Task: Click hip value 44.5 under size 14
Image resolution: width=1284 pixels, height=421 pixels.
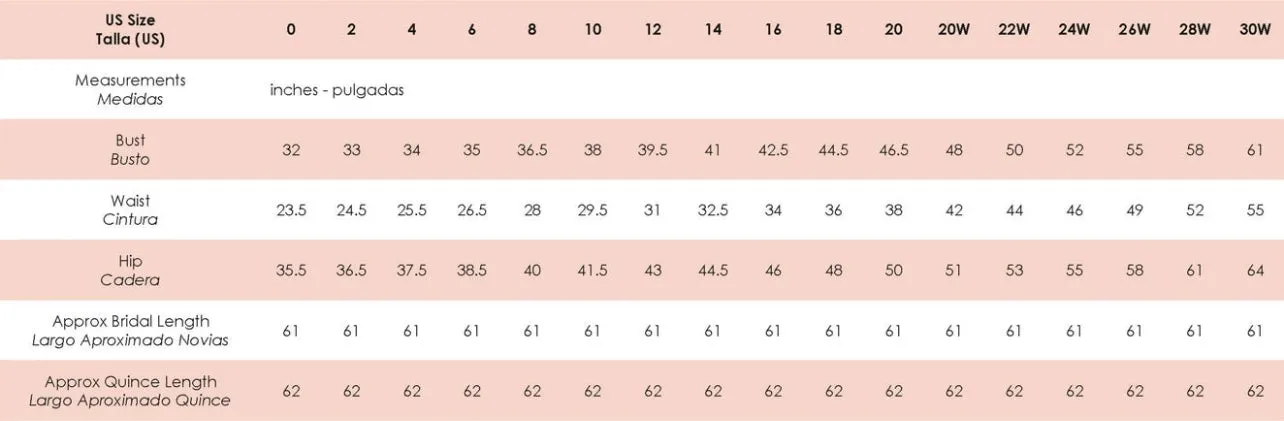Action: coord(713,270)
